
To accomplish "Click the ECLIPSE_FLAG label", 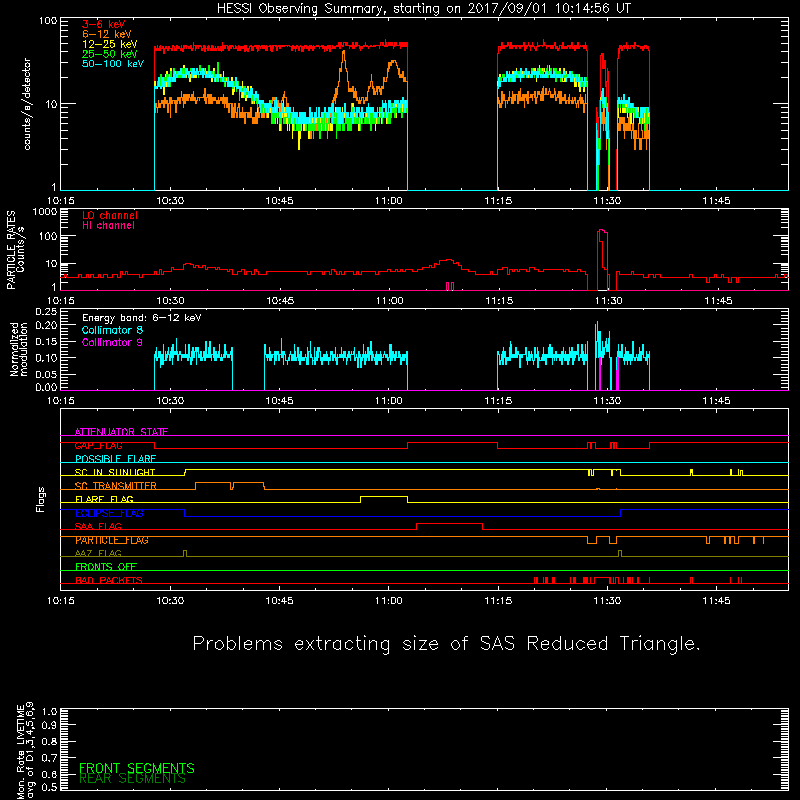I will pyautogui.click(x=109, y=513).
